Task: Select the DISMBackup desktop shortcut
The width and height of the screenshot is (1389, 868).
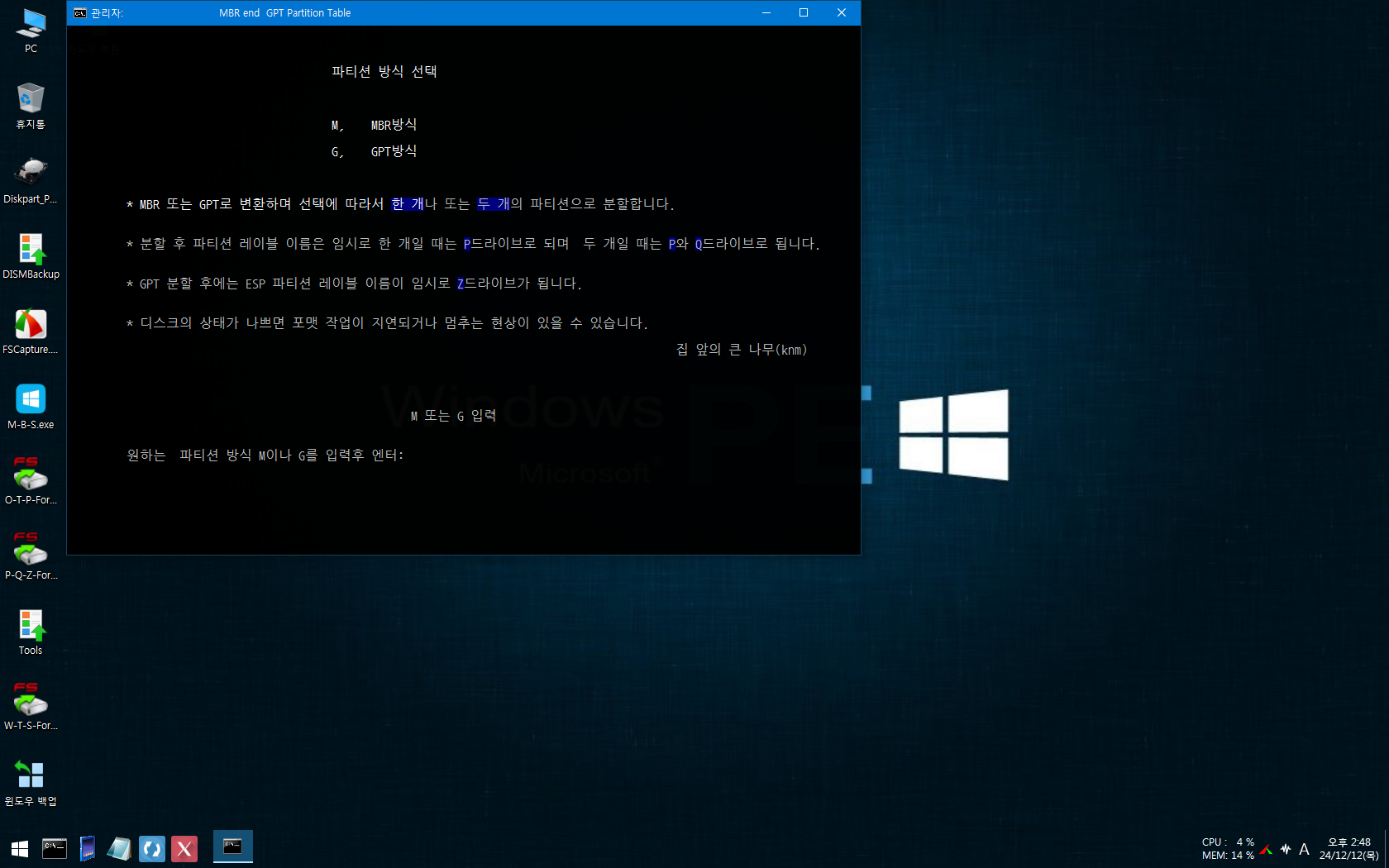Action: [x=31, y=256]
